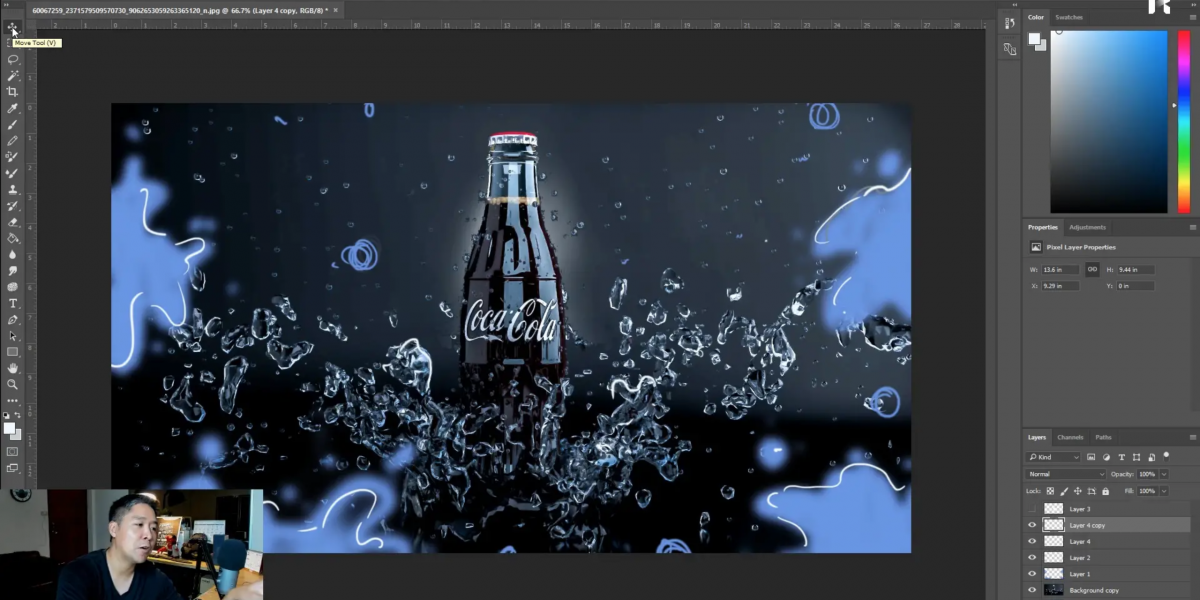Select the Pen tool
1200x600 pixels.
point(13,320)
